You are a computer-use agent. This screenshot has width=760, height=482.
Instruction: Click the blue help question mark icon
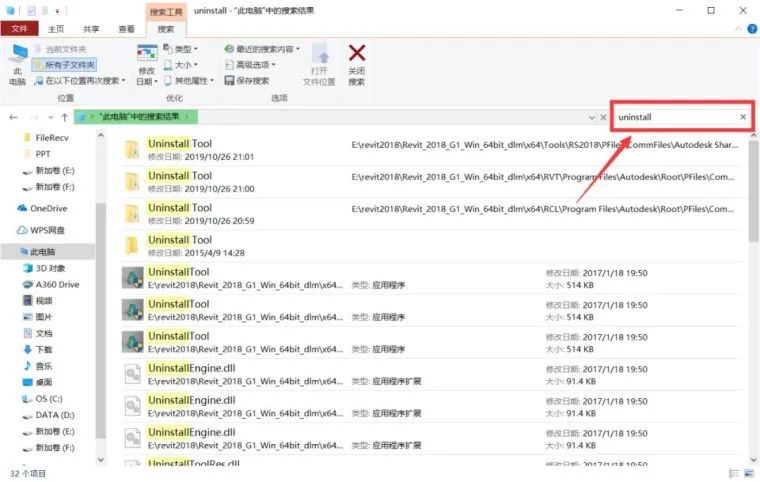[x=752, y=29]
